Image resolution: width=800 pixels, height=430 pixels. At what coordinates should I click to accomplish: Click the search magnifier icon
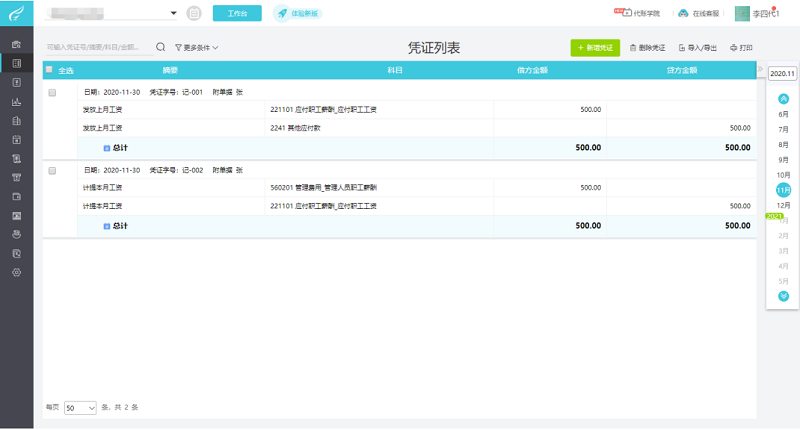pos(160,47)
